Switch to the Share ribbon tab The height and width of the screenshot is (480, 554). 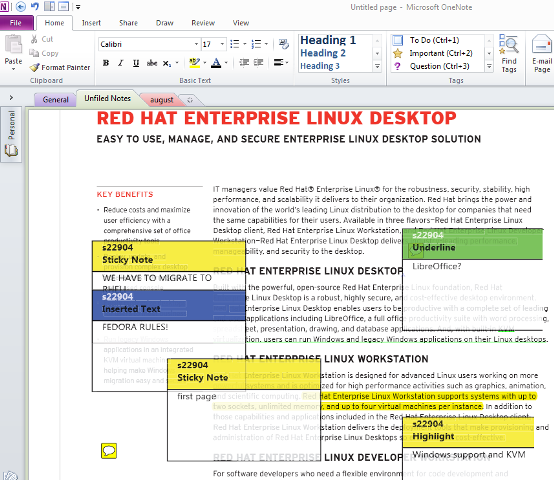point(128,23)
